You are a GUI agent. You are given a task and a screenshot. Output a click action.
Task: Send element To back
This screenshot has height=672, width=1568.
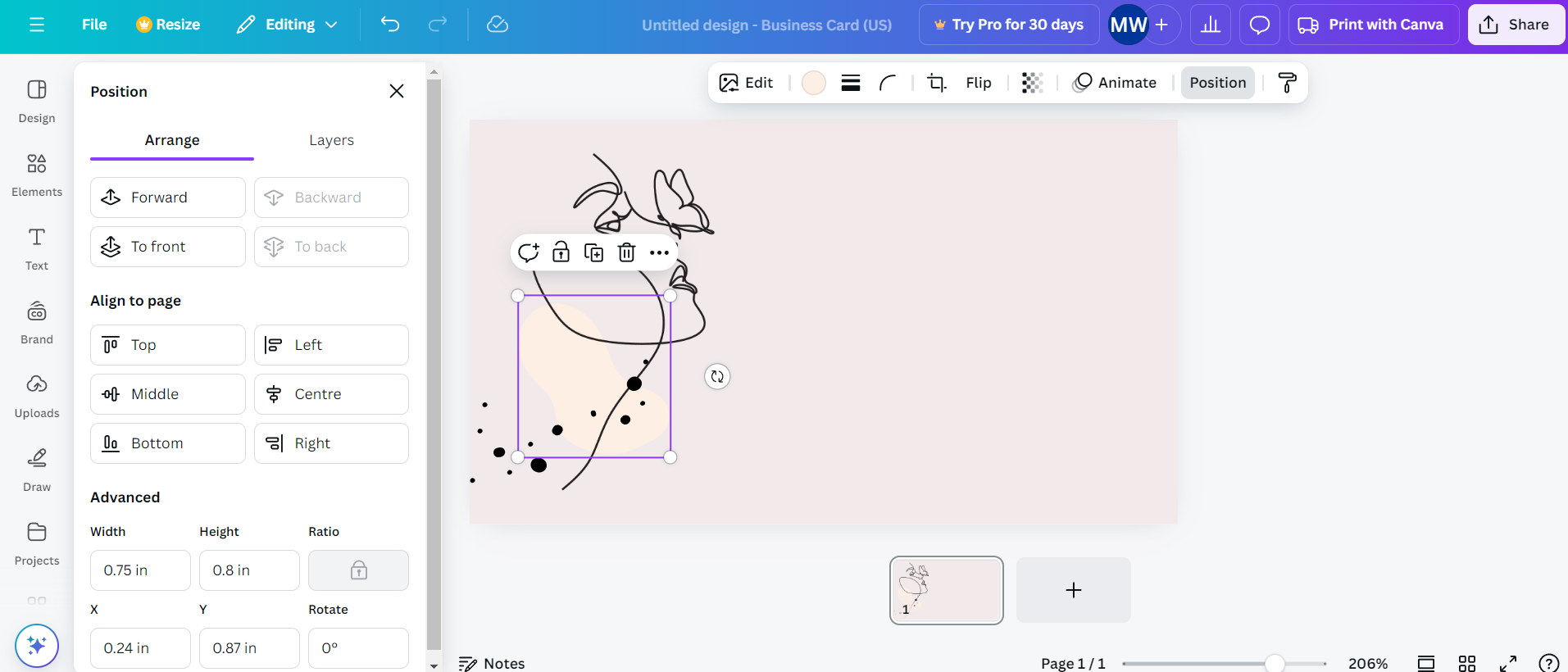point(331,247)
